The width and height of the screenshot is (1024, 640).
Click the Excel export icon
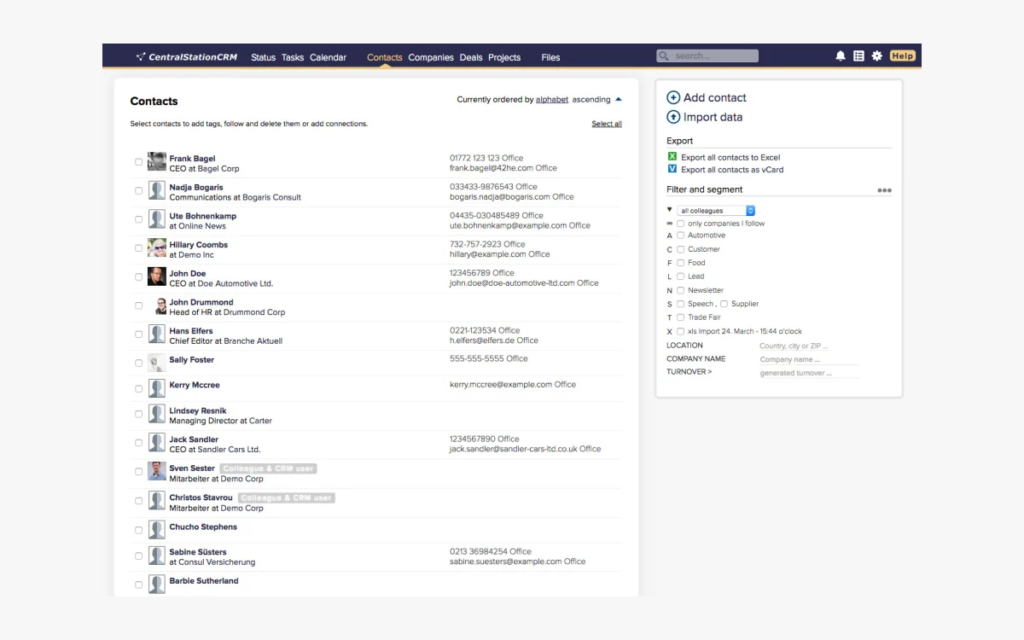point(672,157)
